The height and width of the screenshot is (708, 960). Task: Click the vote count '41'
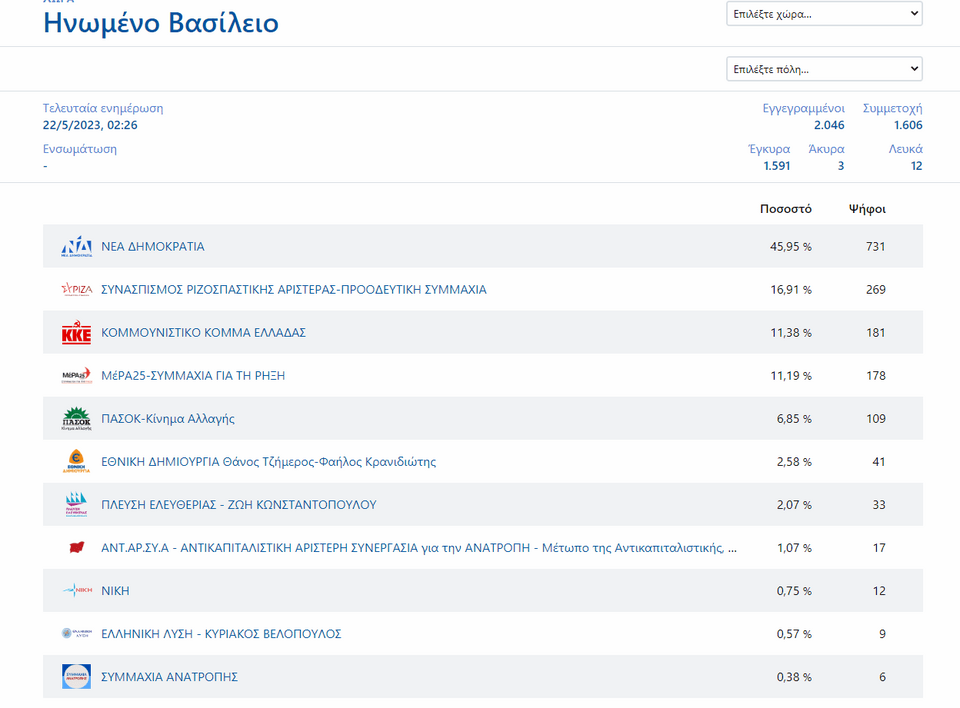tap(879, 462)
